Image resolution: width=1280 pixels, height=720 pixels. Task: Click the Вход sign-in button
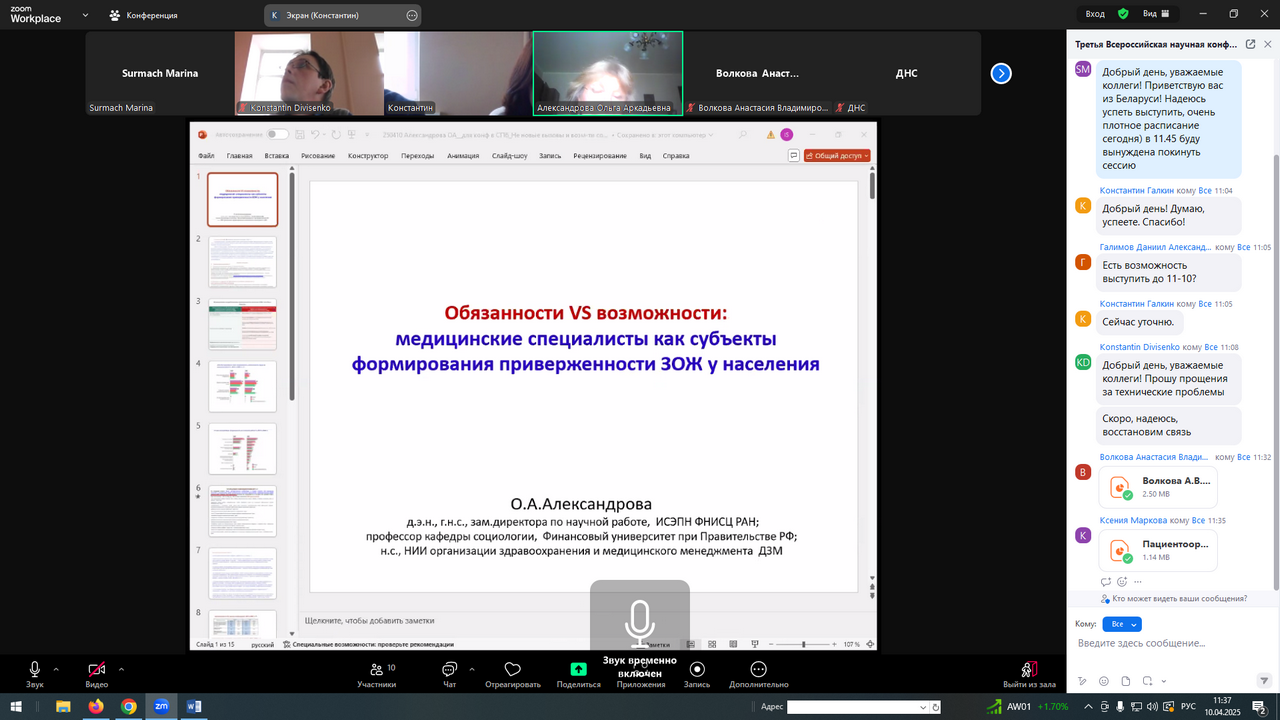click(x=1095, y=14)
